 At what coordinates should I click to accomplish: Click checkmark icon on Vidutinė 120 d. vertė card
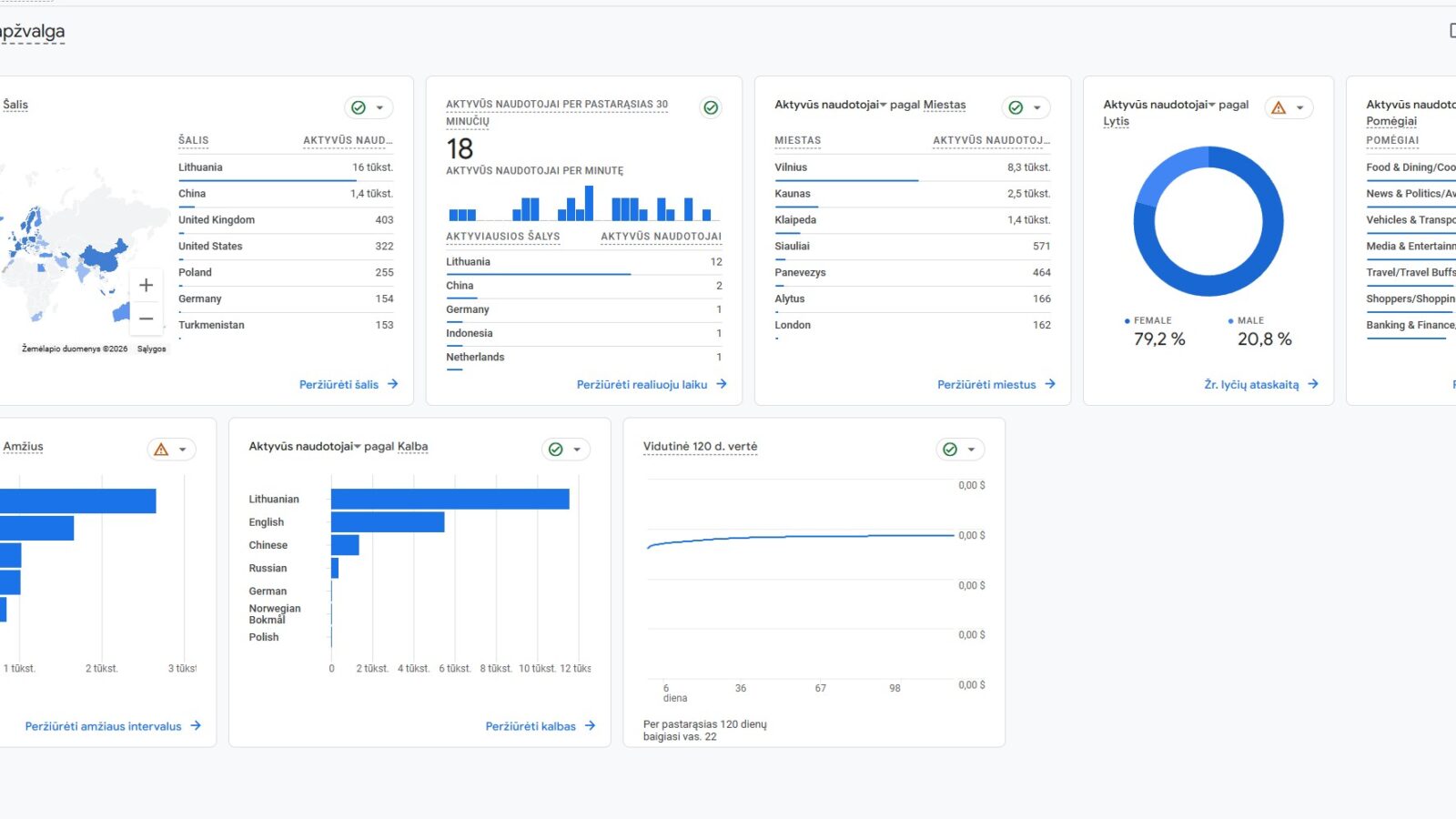tap(949, 450)
